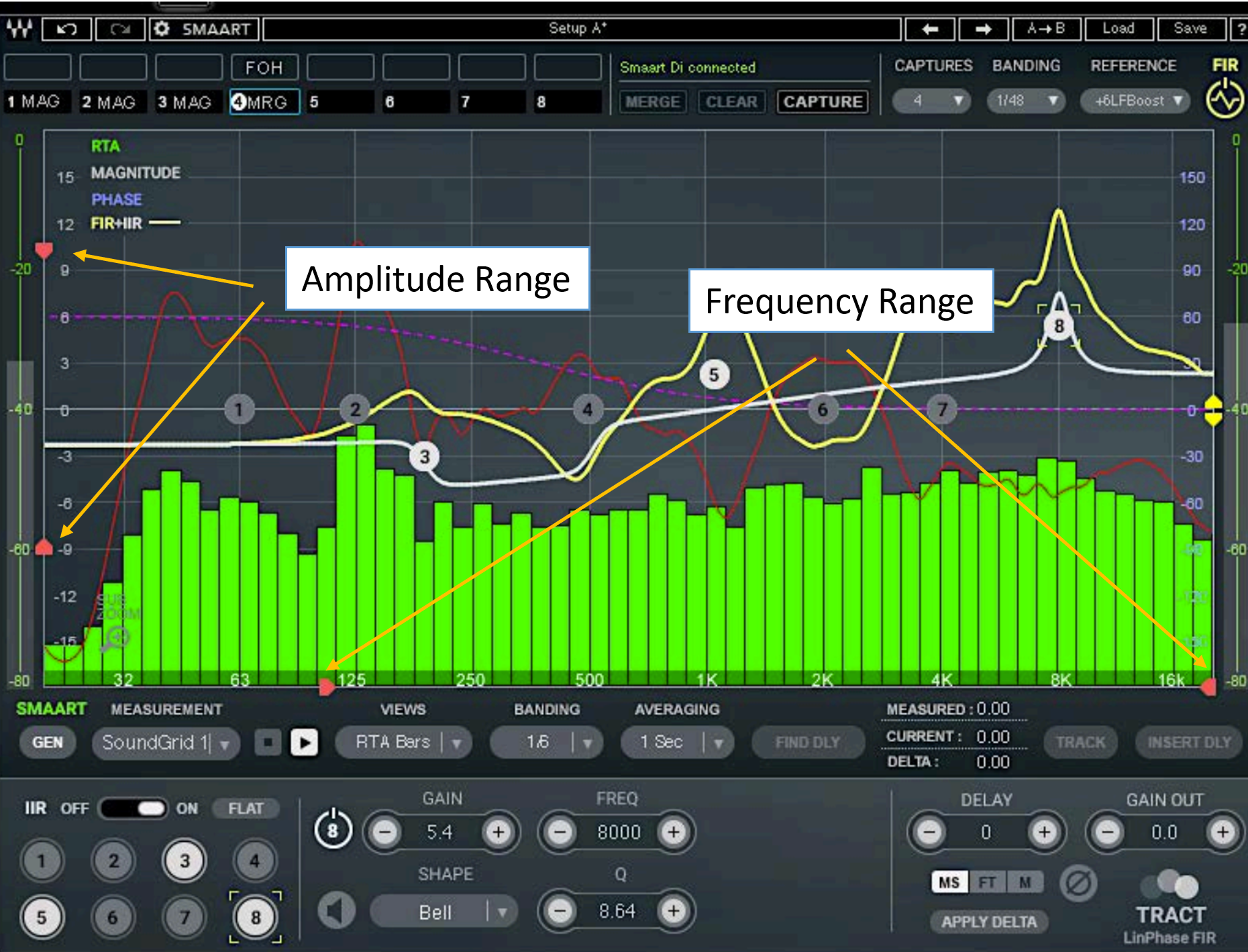
Task: Click the phase invert icon
Action: [x=1078, y=883]
